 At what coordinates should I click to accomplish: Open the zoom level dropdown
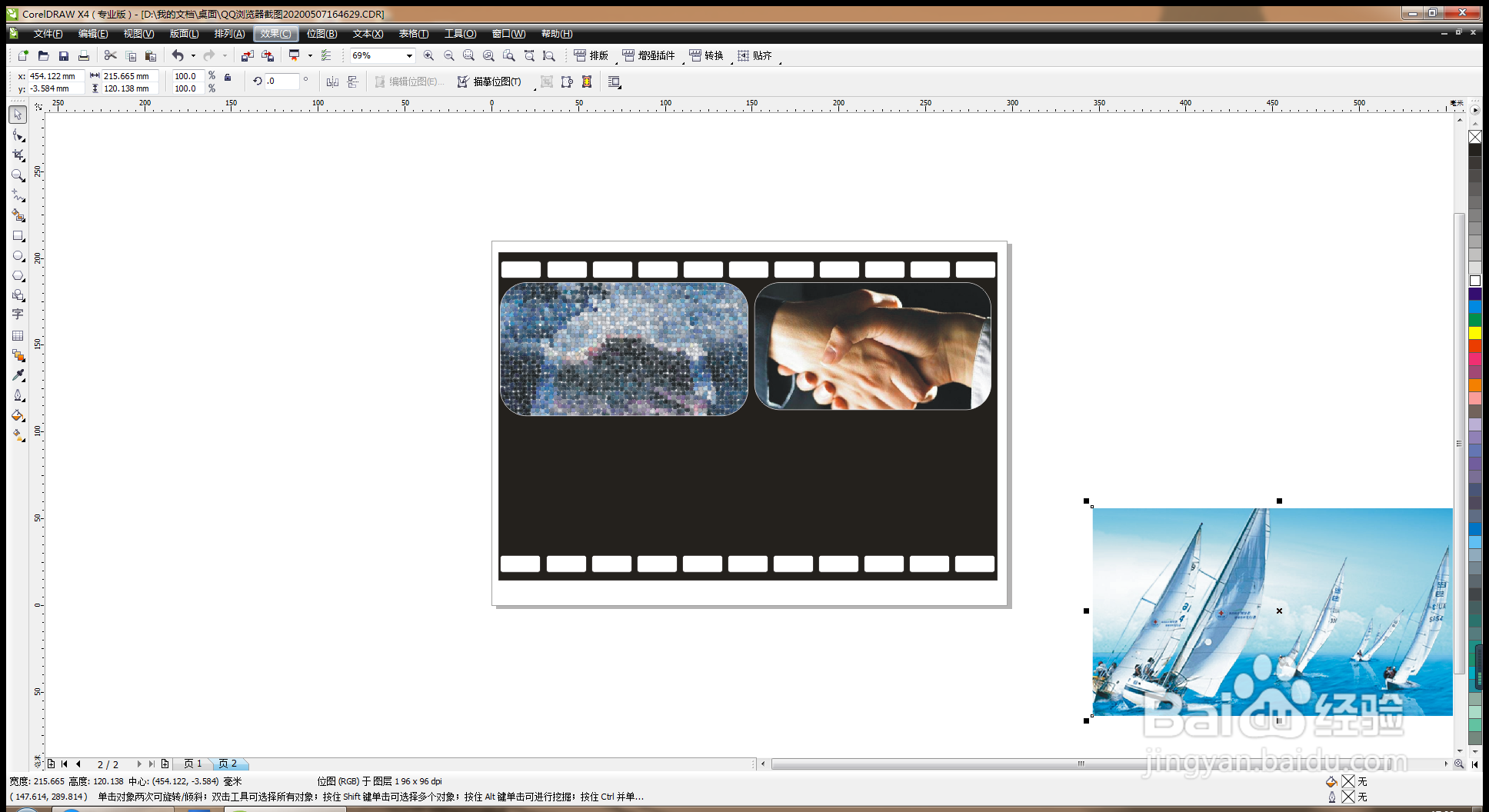pos(409,55)
